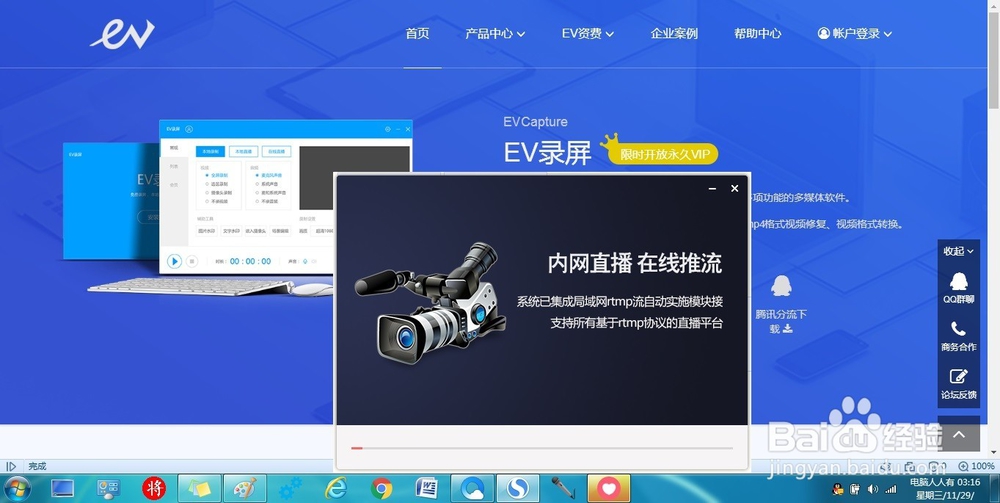Click the back-to-top arrow button
The image size is (1000, 503).
[x=959, y=434]
